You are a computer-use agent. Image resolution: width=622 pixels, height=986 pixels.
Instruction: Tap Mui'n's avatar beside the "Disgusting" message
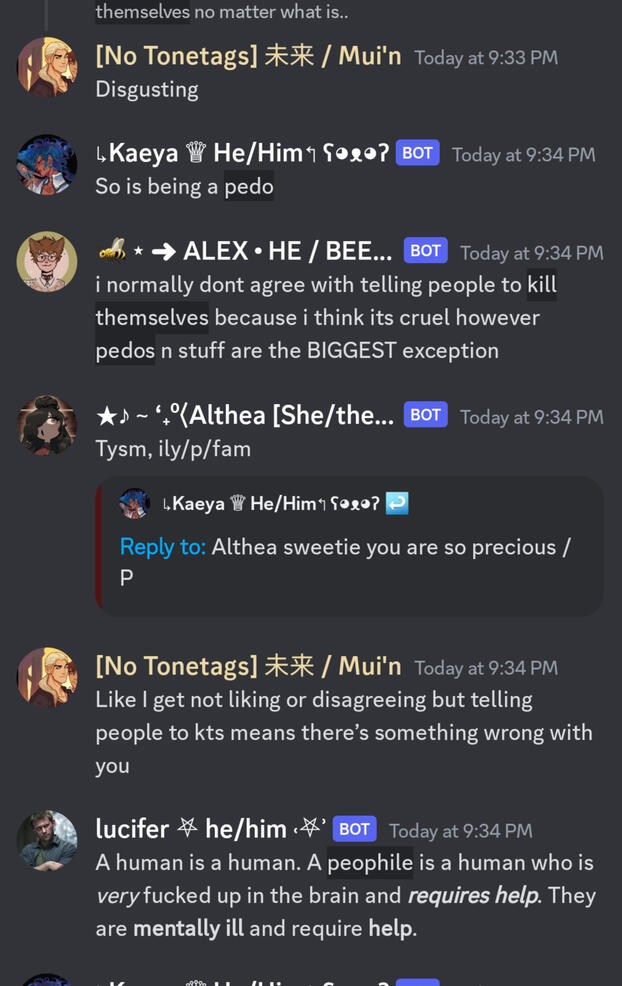coord(47,67)
